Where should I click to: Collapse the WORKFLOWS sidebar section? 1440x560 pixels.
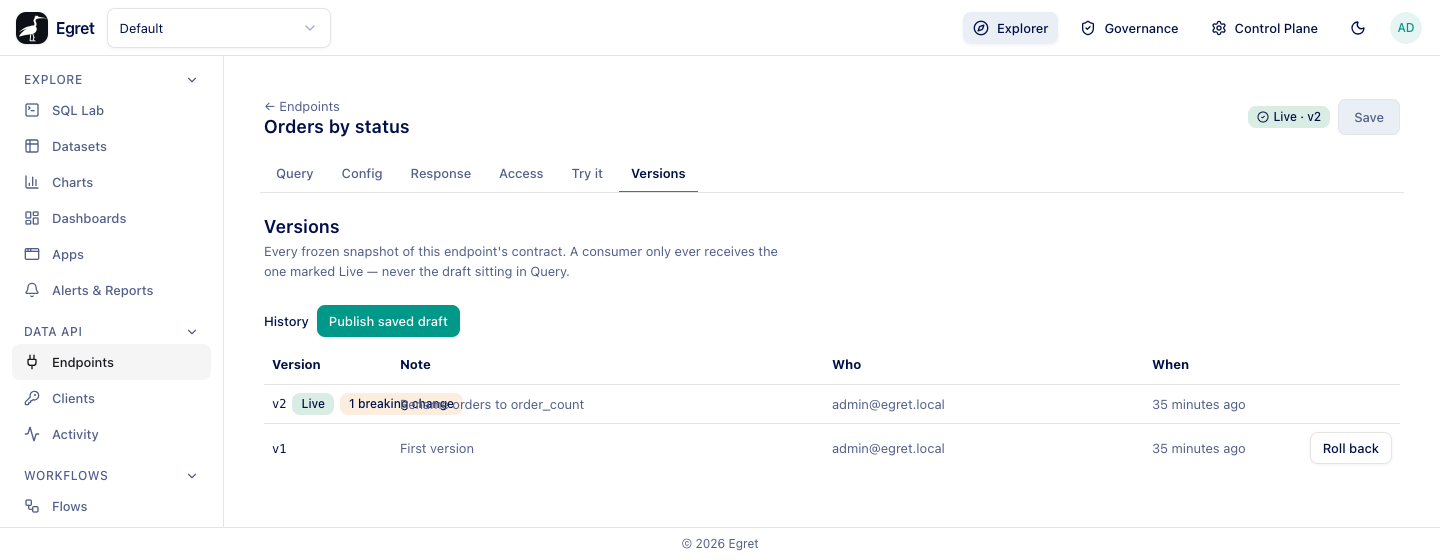tap(192, 476)
